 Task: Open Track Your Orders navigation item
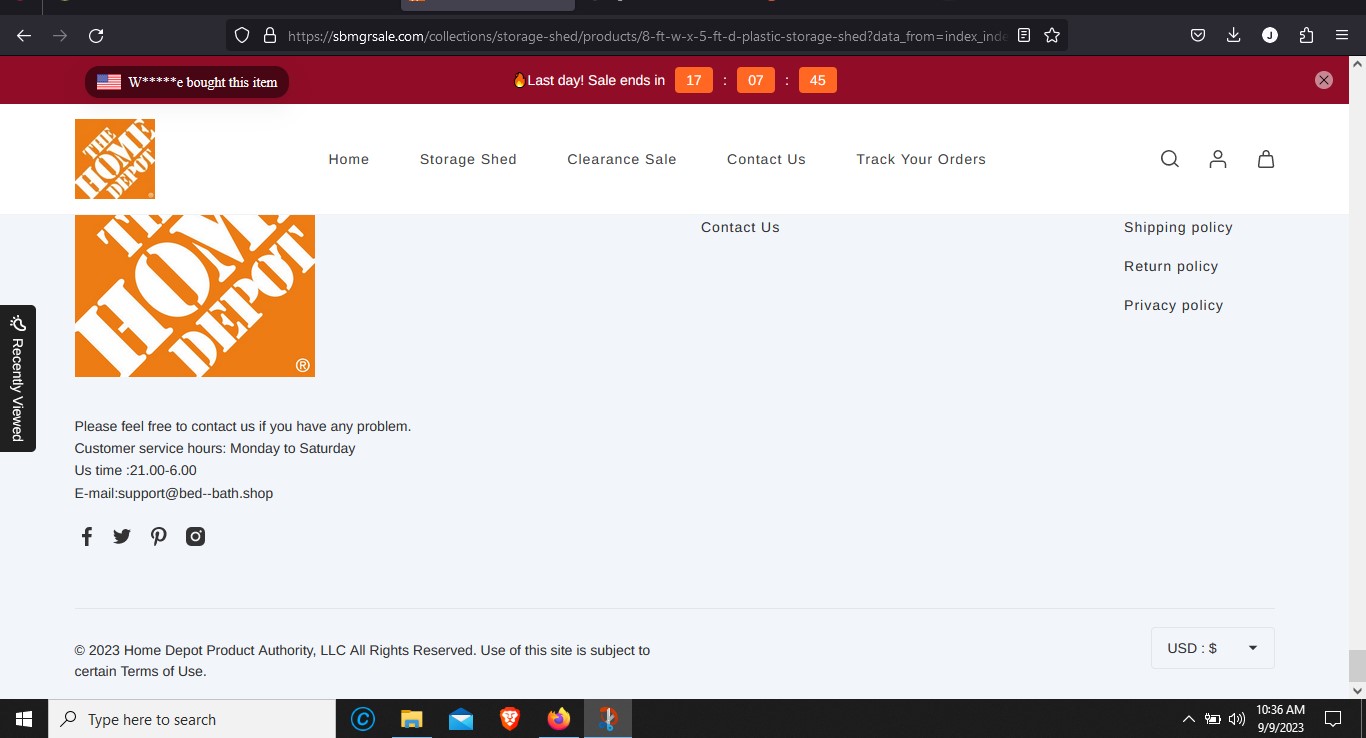tap(921, 159)
